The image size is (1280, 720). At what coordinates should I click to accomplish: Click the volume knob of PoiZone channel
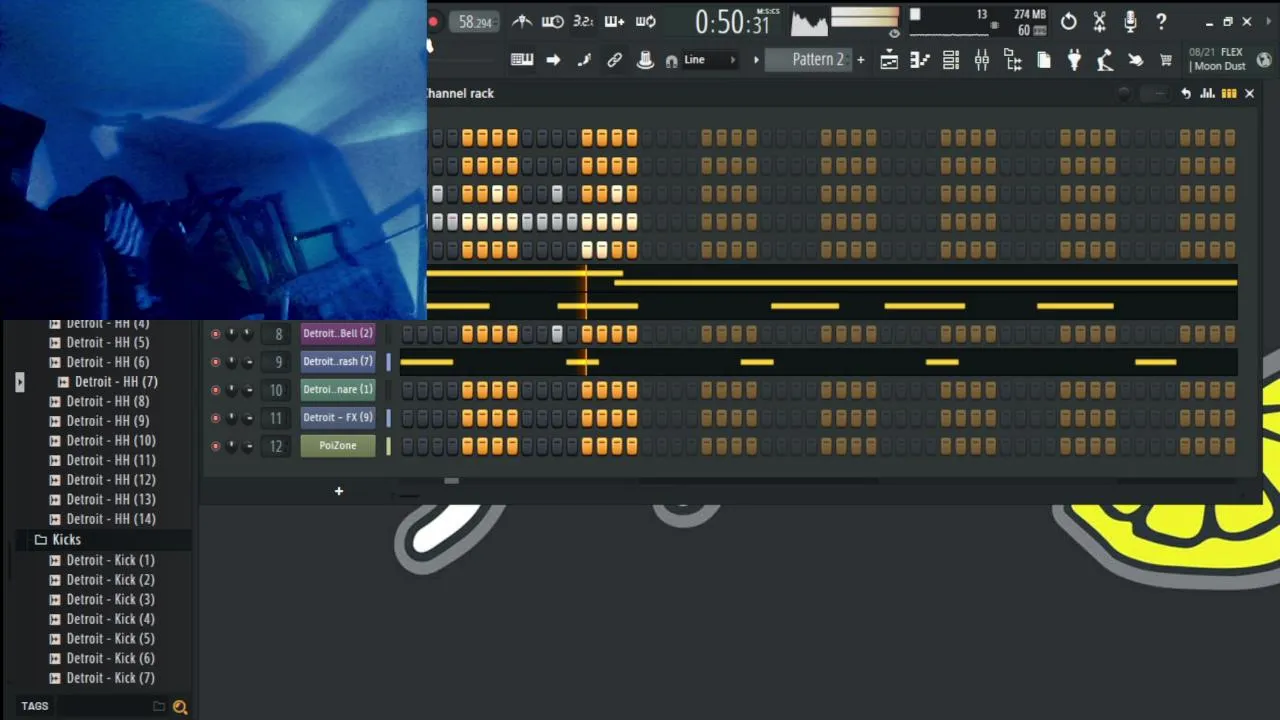click(248, 446)
